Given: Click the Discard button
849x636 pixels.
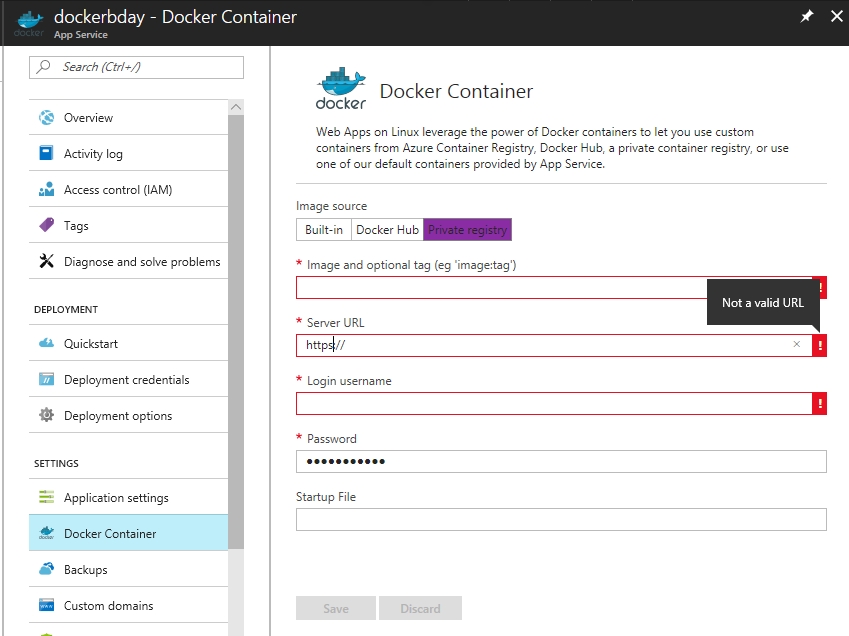Looking at the screenshot, I should point(420,608).
